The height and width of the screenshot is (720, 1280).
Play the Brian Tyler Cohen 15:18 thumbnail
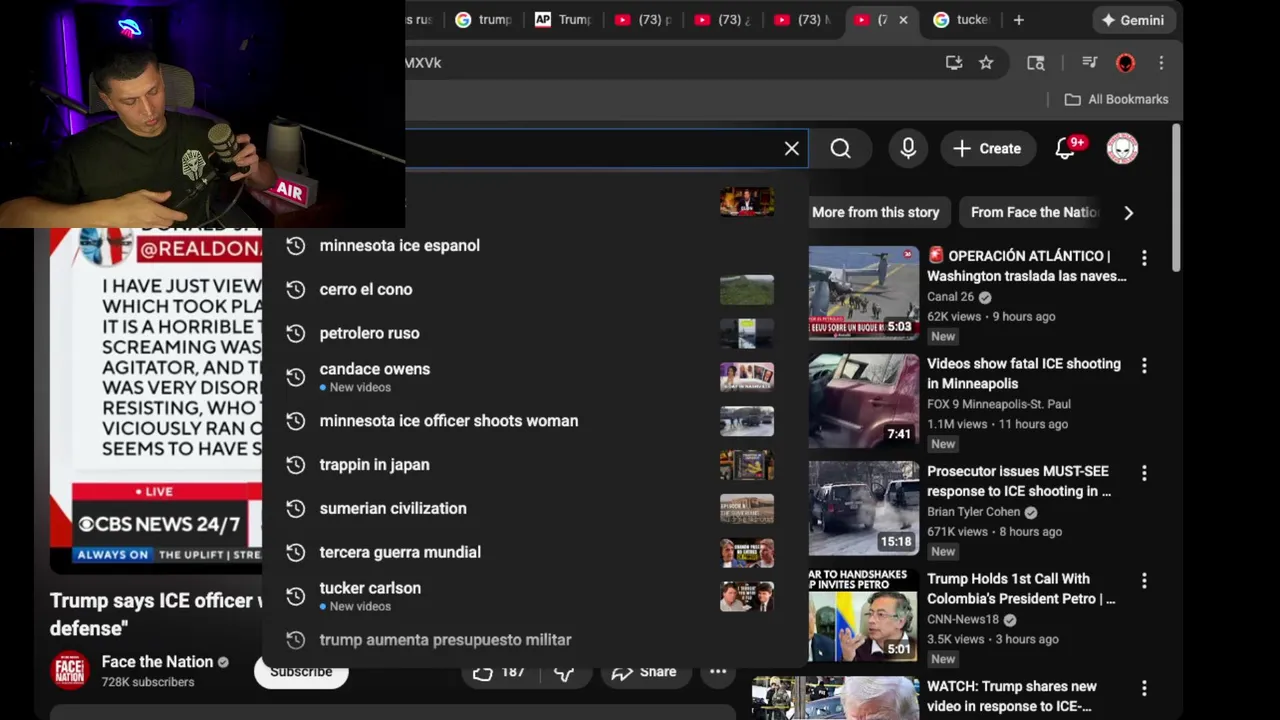tap(863, 508)
